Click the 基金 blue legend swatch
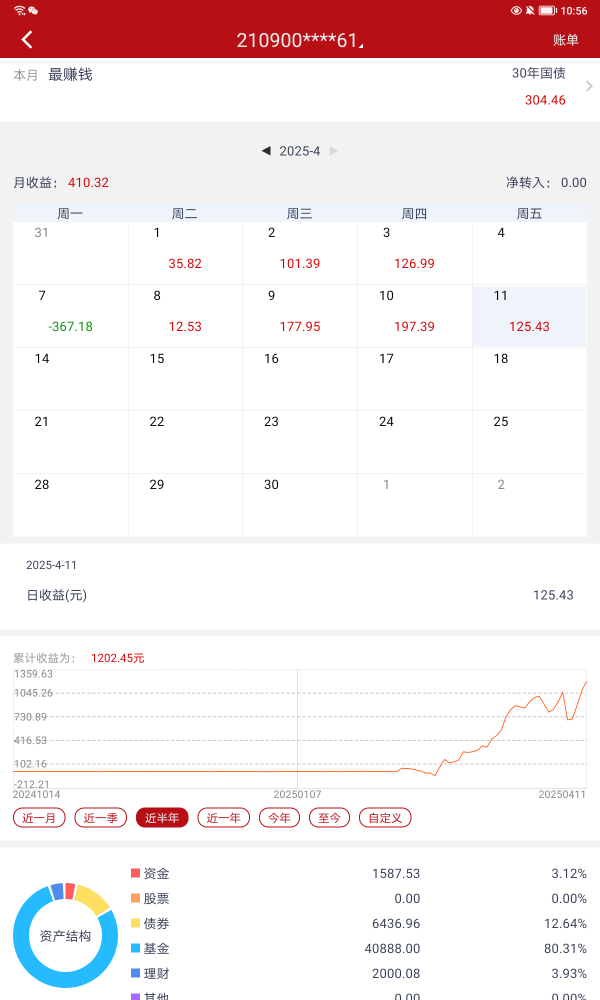The width and height of the screenshot is (600, 1000). 136,948
